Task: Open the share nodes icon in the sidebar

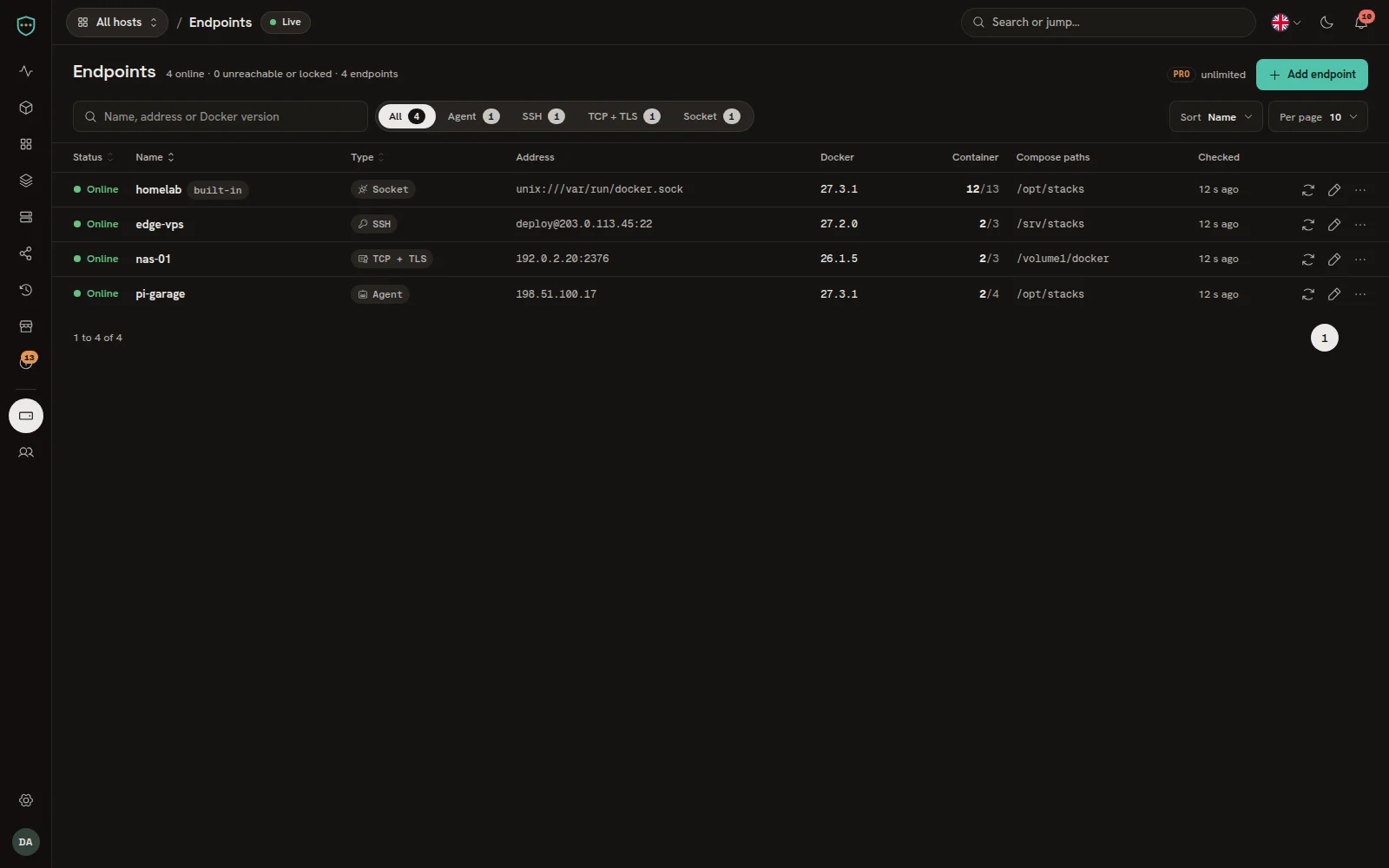Action: (x=26, y=253)
